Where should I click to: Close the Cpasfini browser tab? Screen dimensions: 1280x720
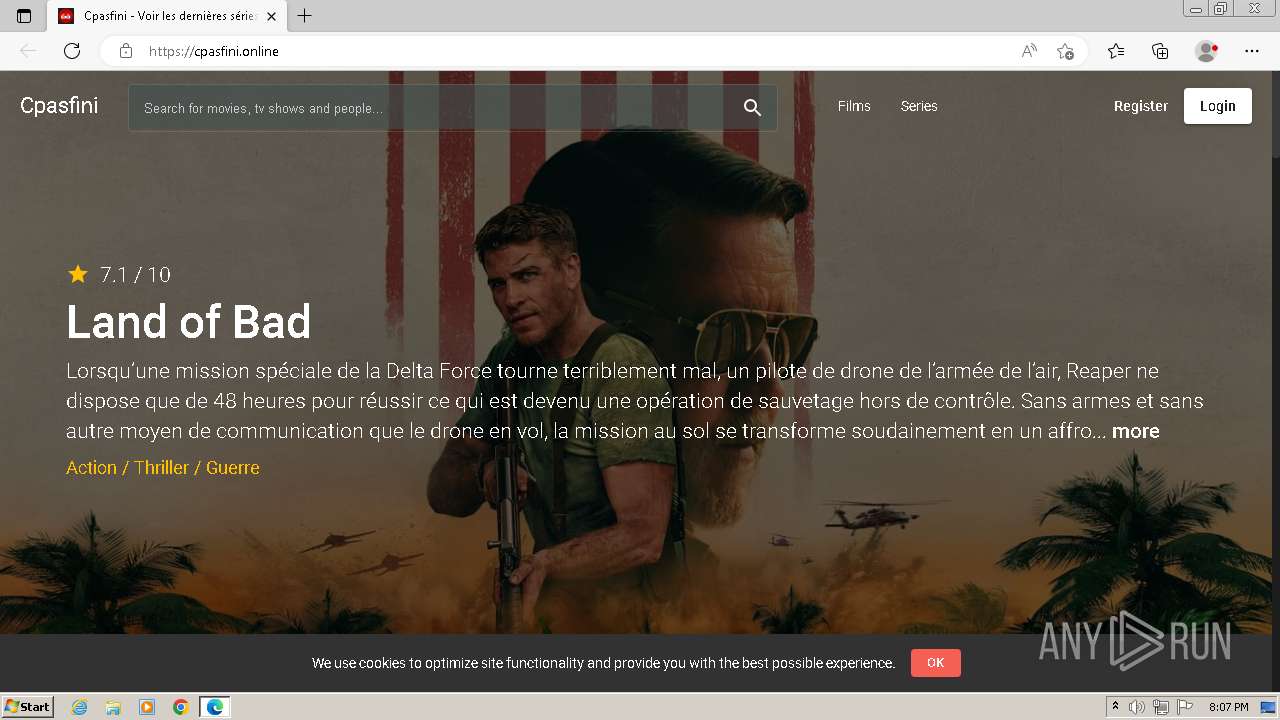click(271, 16)
